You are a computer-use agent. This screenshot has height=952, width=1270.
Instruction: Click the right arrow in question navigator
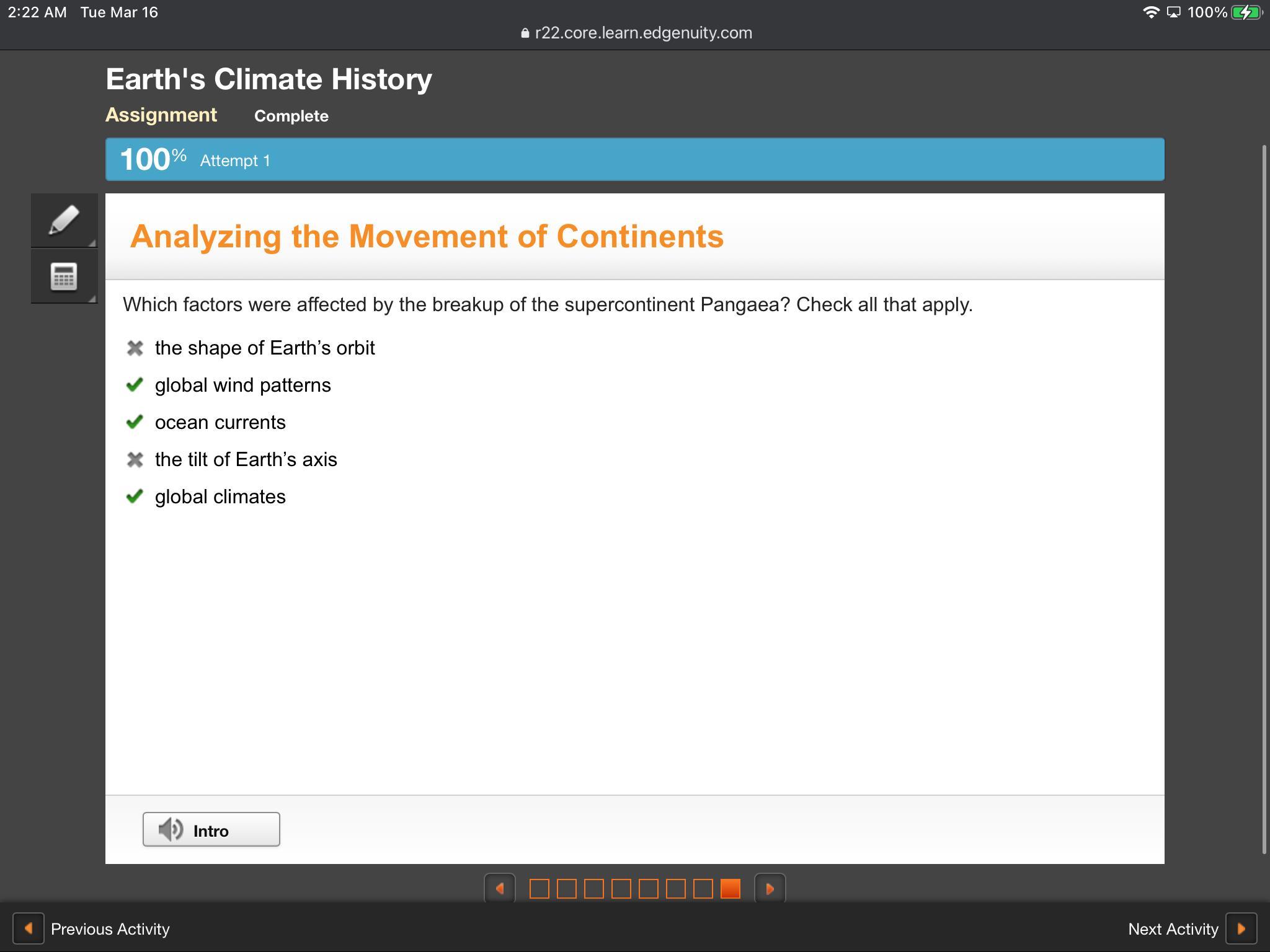770,889
